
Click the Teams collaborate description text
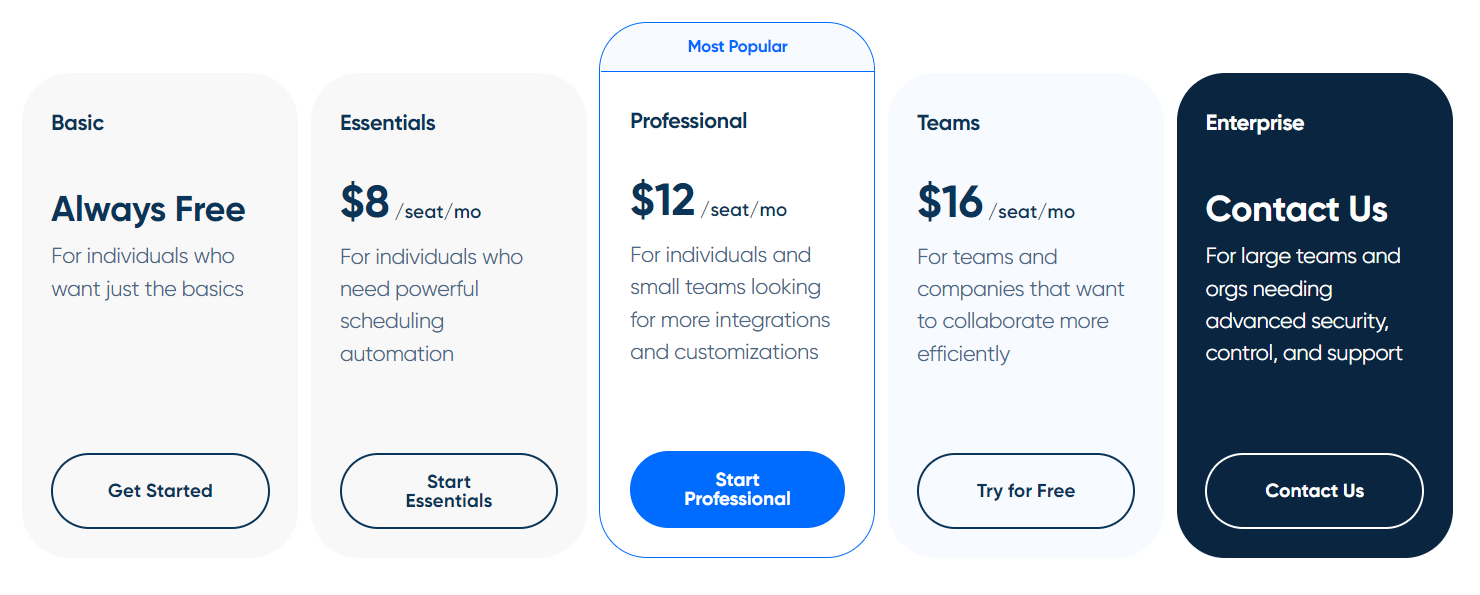coord(1021,305)
